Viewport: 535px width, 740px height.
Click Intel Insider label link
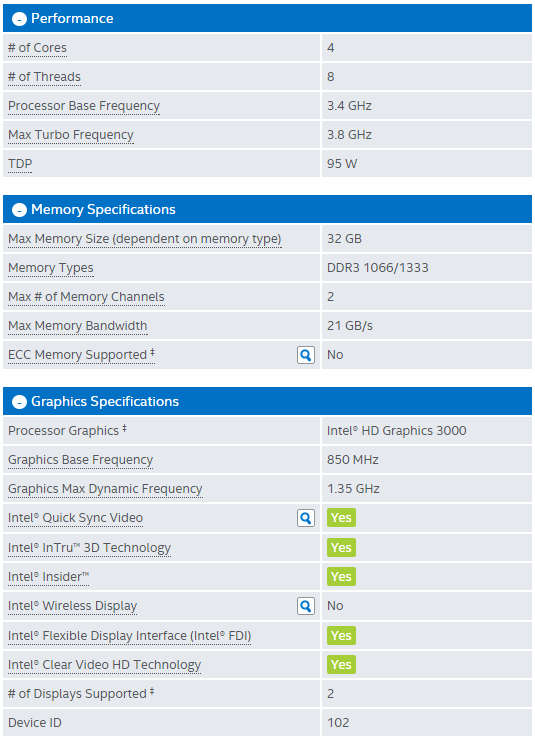(49, 577)
